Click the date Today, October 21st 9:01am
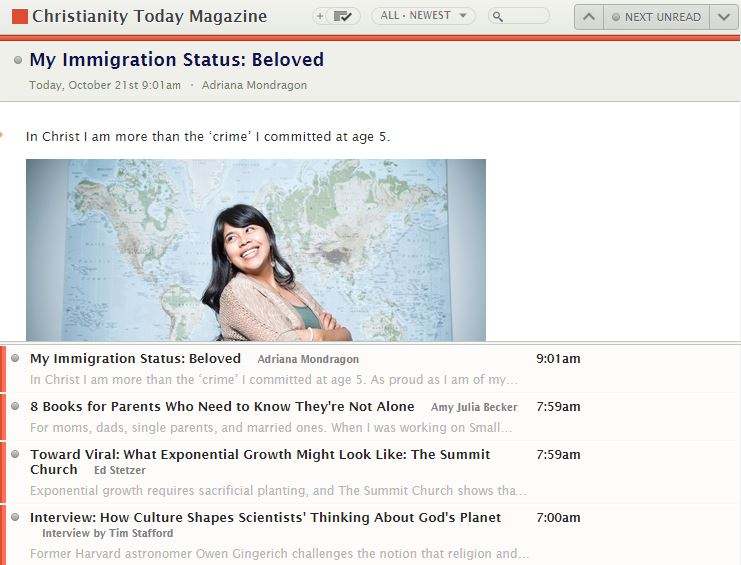The image size is (741, 565). click(x=105, y=85)
